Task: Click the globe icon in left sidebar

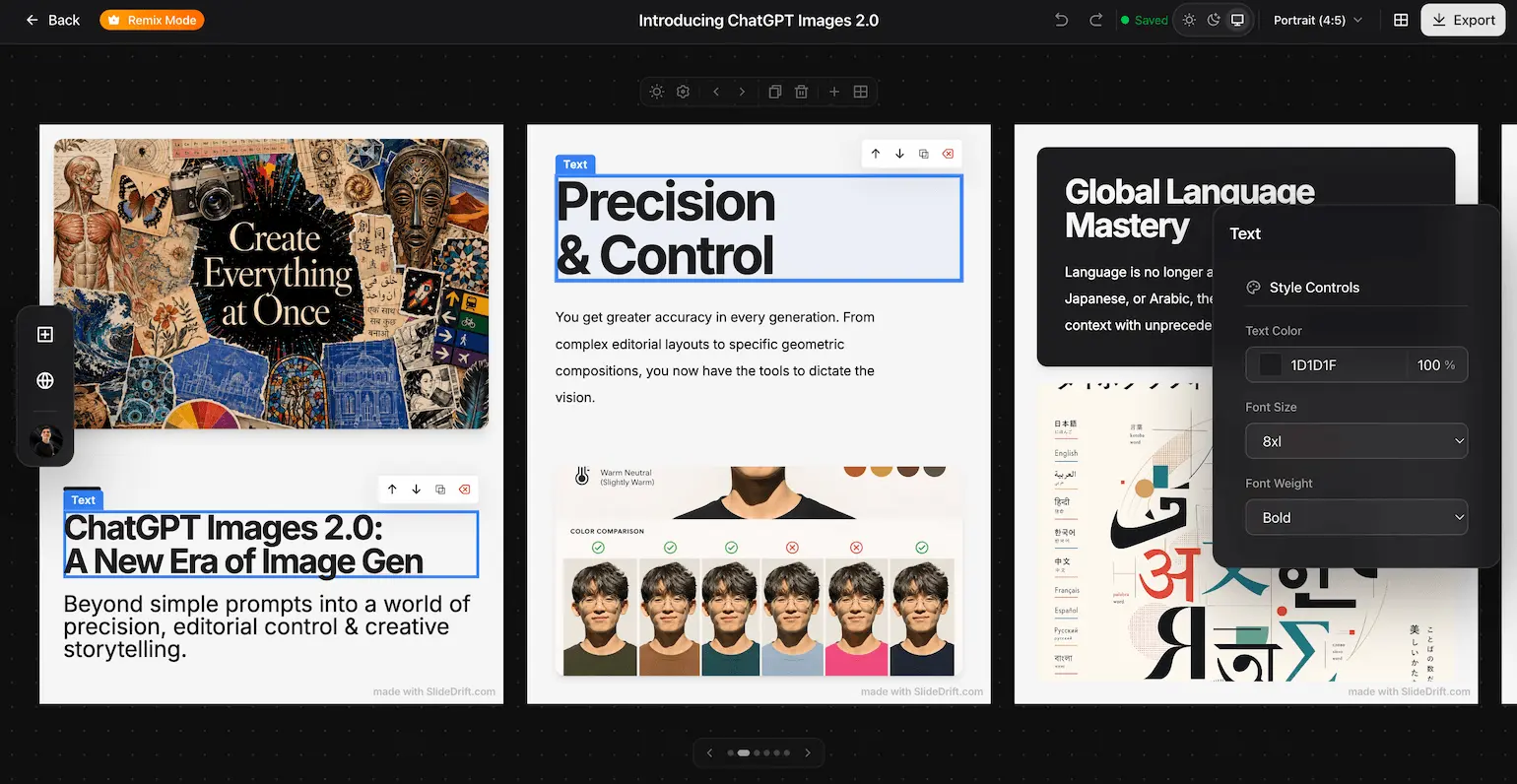Action: click(45, 380)
